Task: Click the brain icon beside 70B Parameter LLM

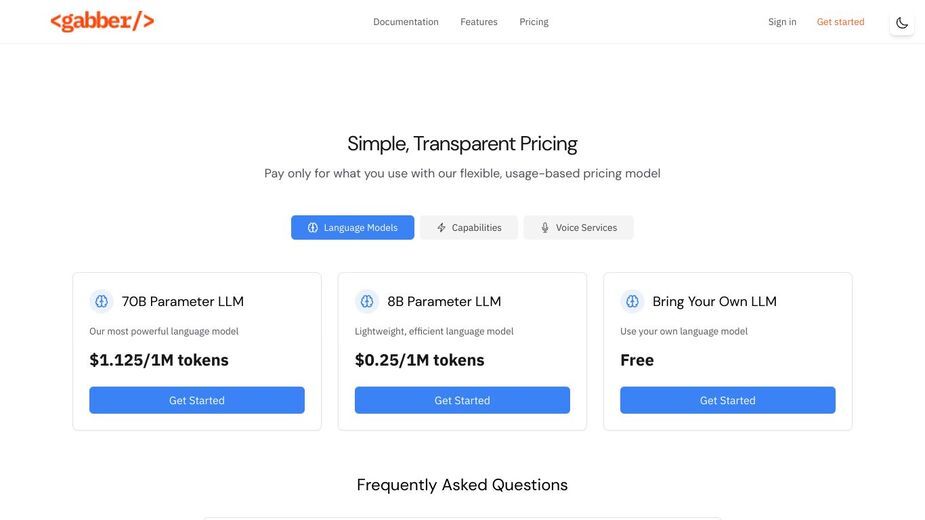Action: [101, 302]
